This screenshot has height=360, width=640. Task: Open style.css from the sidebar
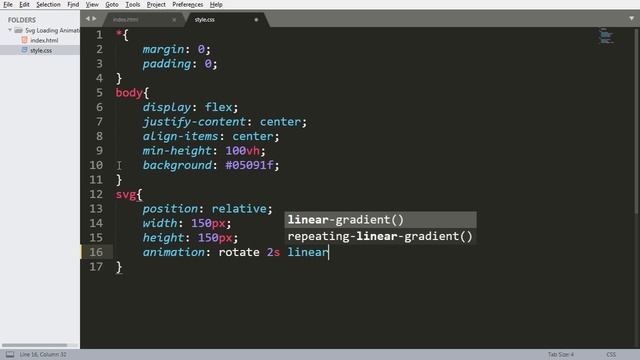(x=41, y=51)
